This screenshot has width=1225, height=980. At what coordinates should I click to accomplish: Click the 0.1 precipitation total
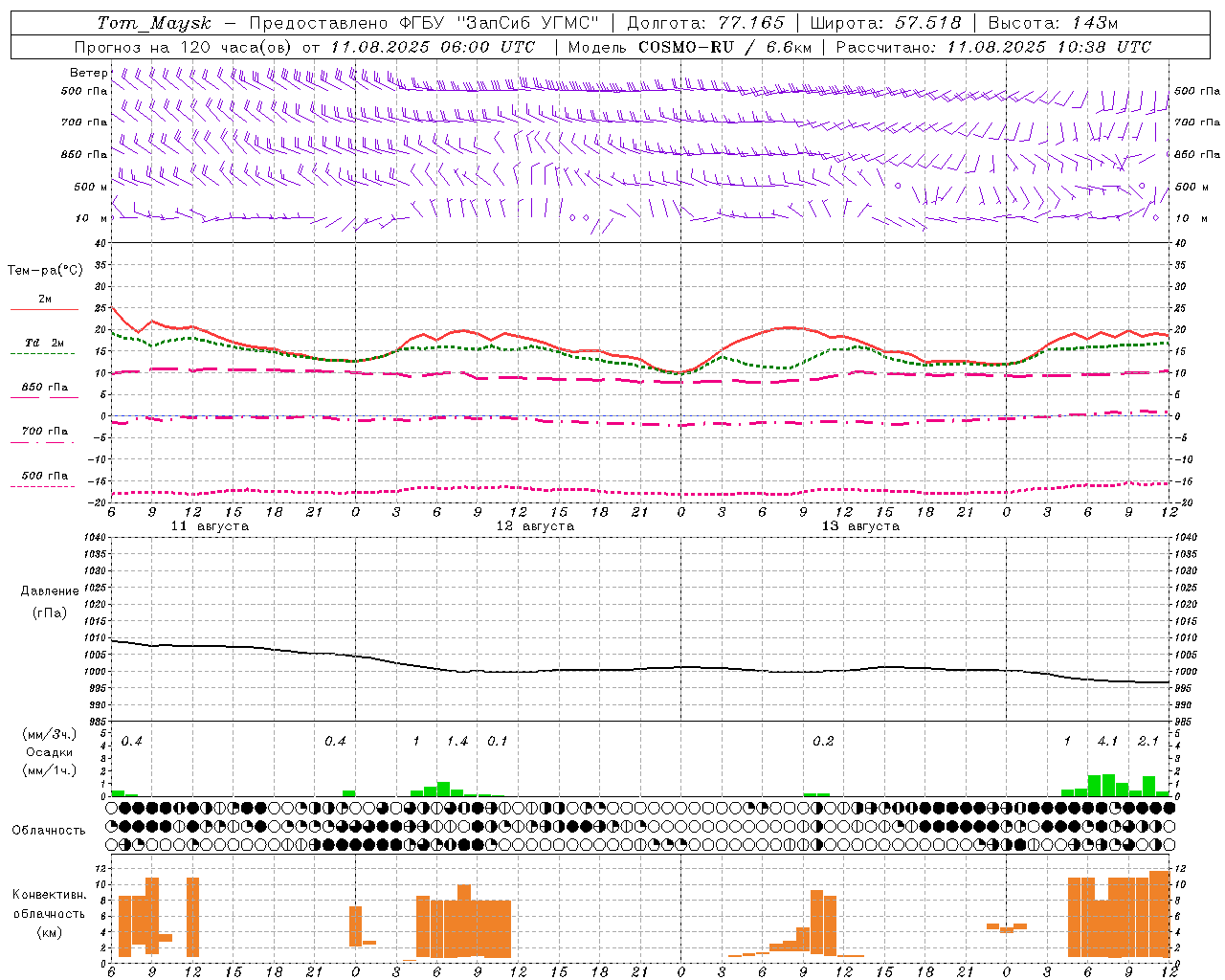coord(498,742)
